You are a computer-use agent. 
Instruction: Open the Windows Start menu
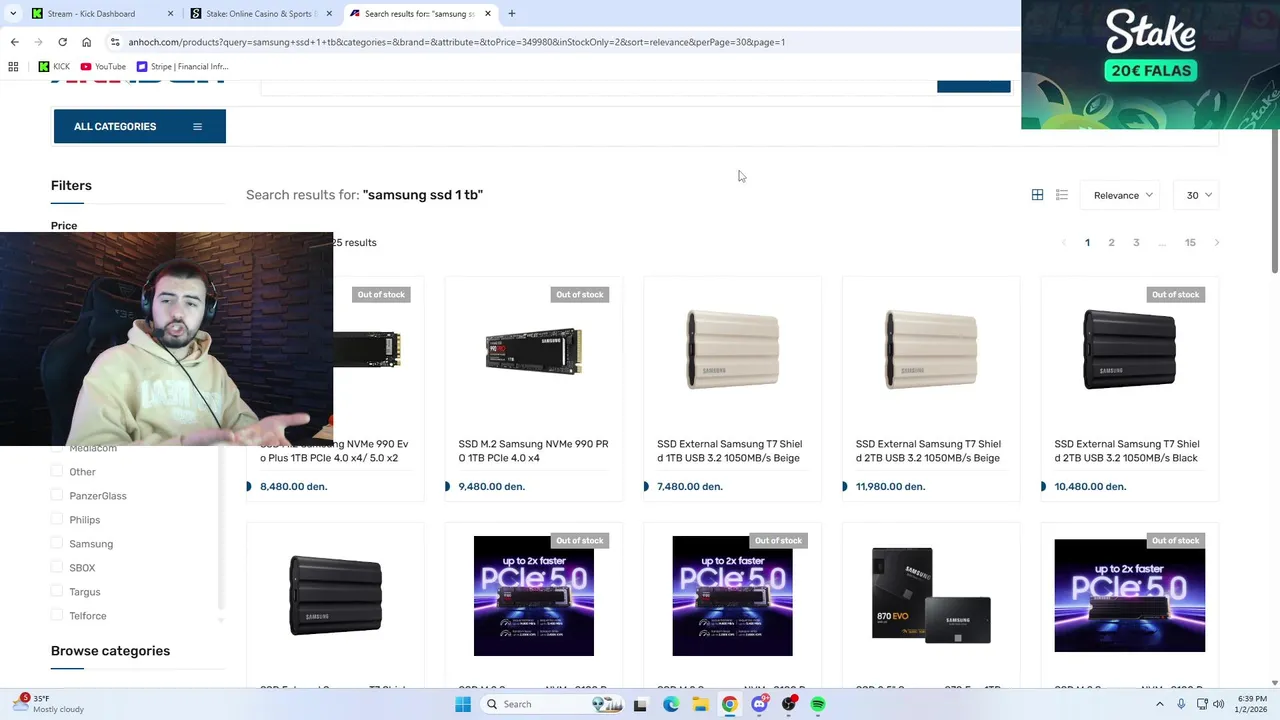[462, 704]
